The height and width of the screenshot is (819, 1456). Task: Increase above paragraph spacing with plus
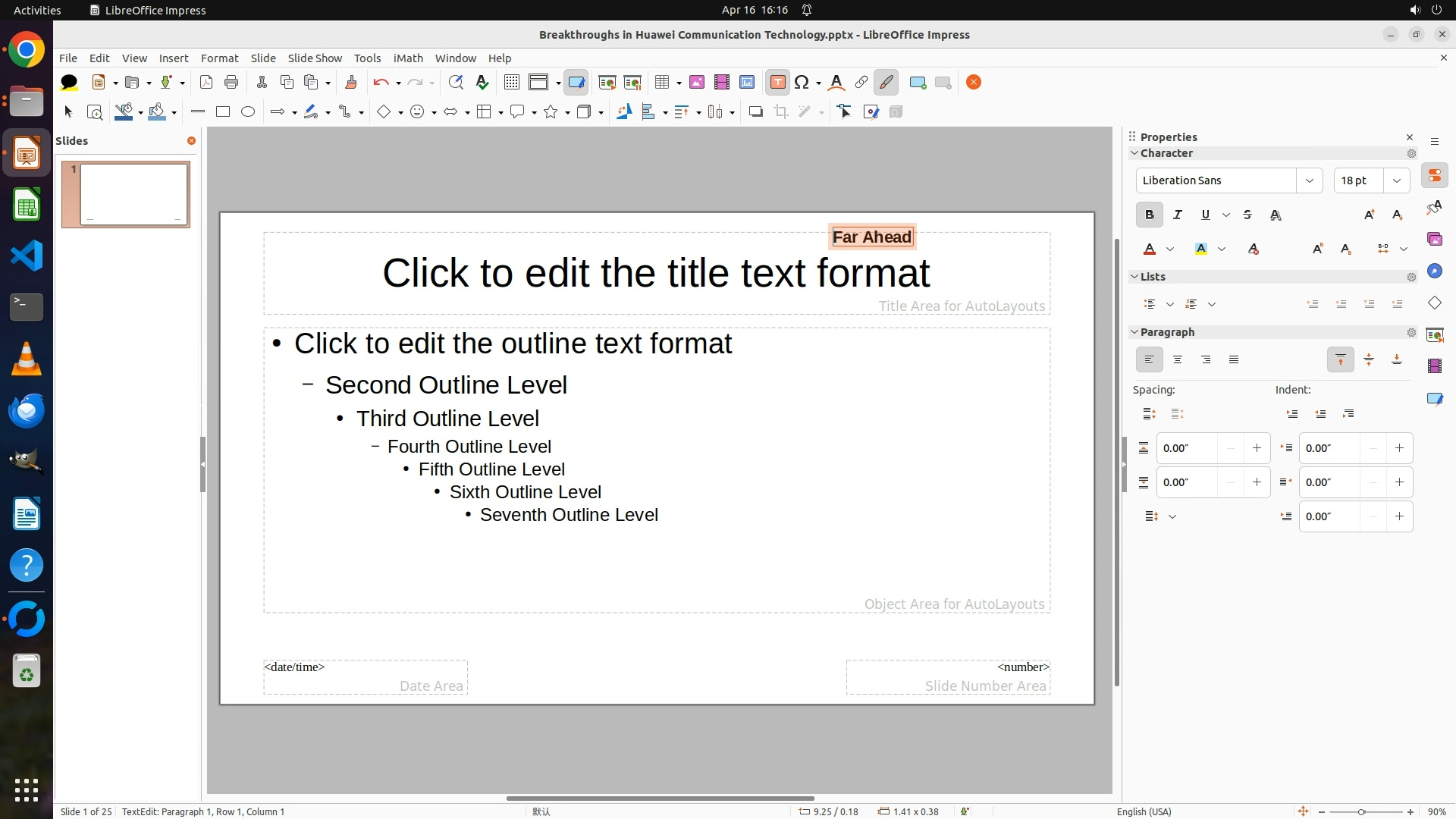pos(1257,448)
